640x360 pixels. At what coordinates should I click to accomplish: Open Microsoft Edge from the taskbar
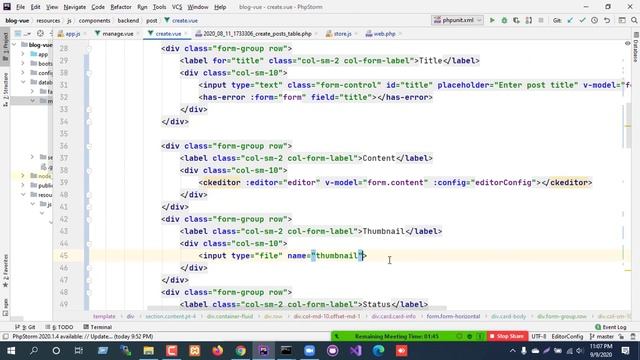[378, 351]
